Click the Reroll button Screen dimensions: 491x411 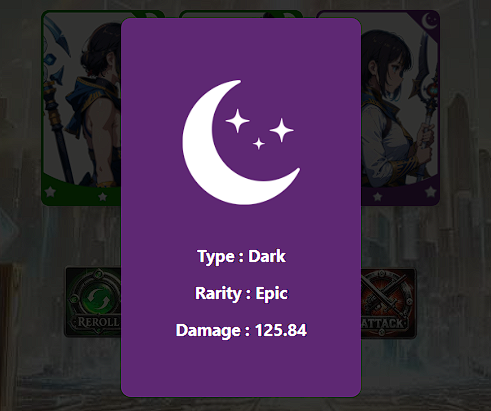click(x=93, y=302)
